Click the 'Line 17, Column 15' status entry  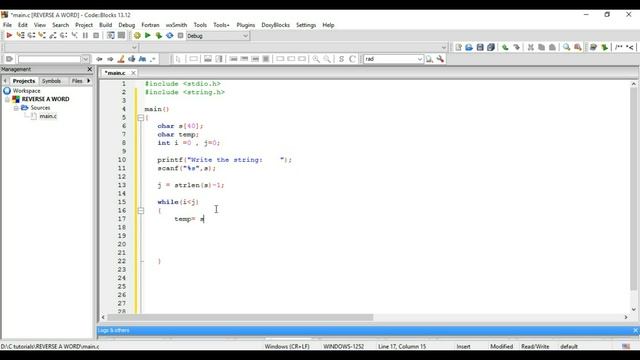click(402, 347)
